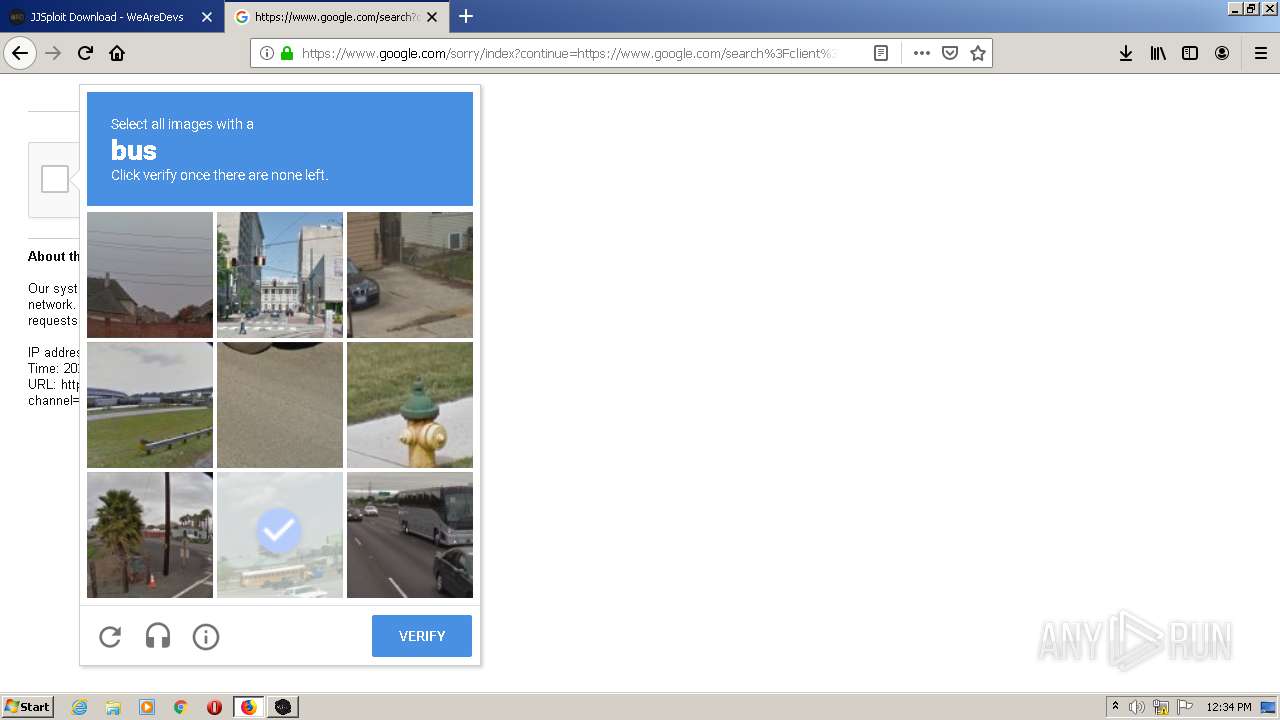Toggle the sidebar view
Viewport: 1280px width, 720px height.
click(1190, 53)
